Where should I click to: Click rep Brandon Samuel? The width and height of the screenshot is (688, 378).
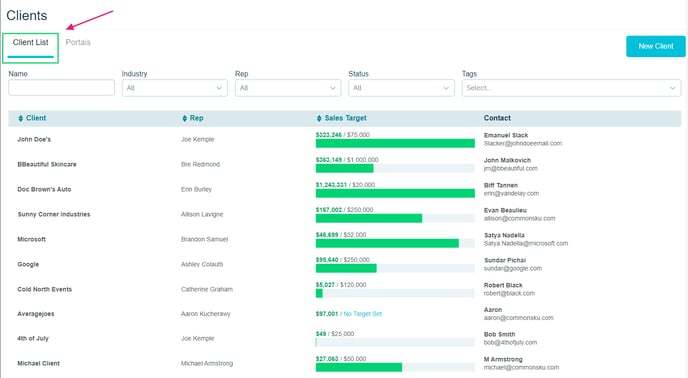click(x=204, y=239)
